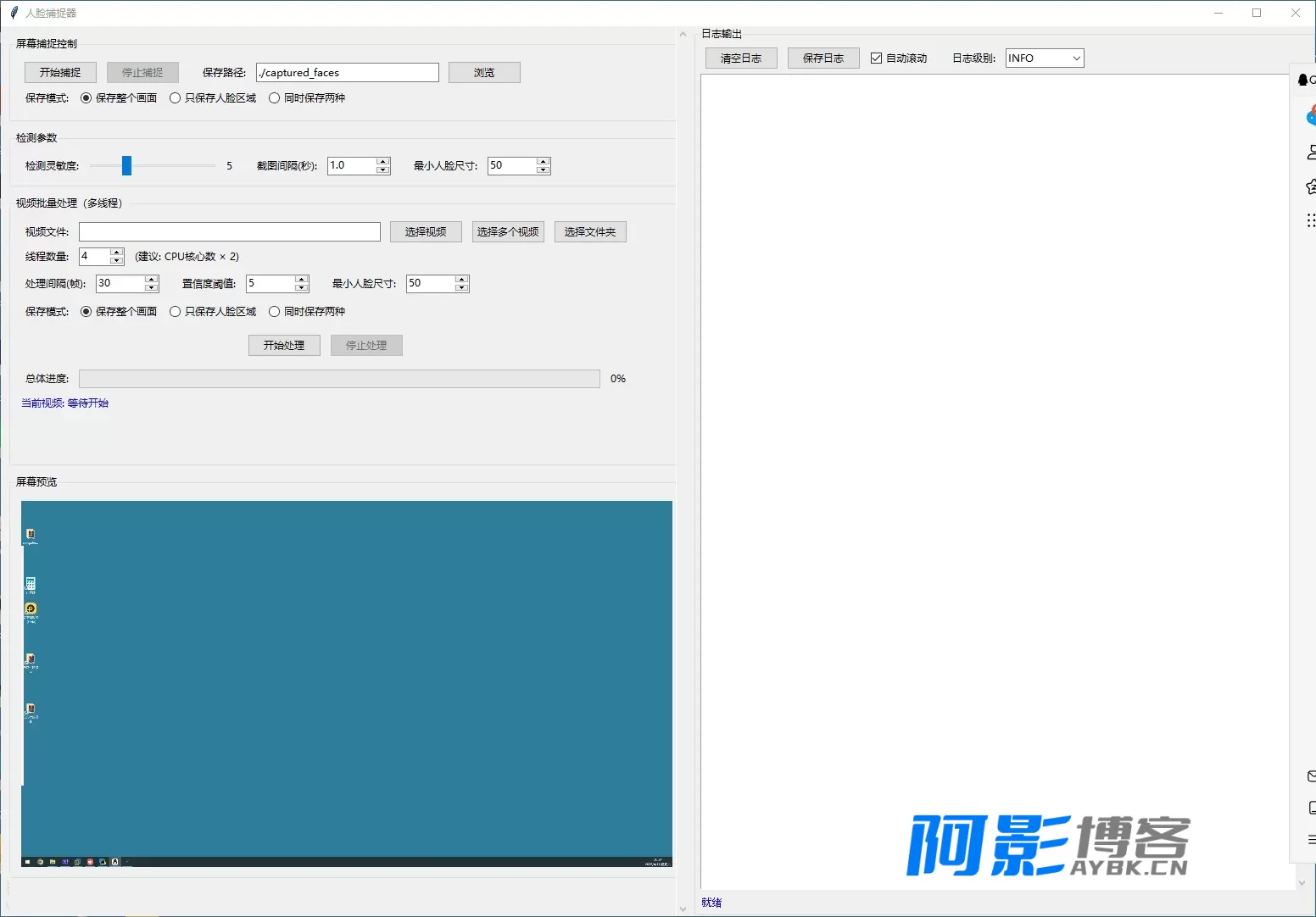This screenshot has height=917, width=1316.
Task: Open the QZone star icon
Action: point(1312,186)
